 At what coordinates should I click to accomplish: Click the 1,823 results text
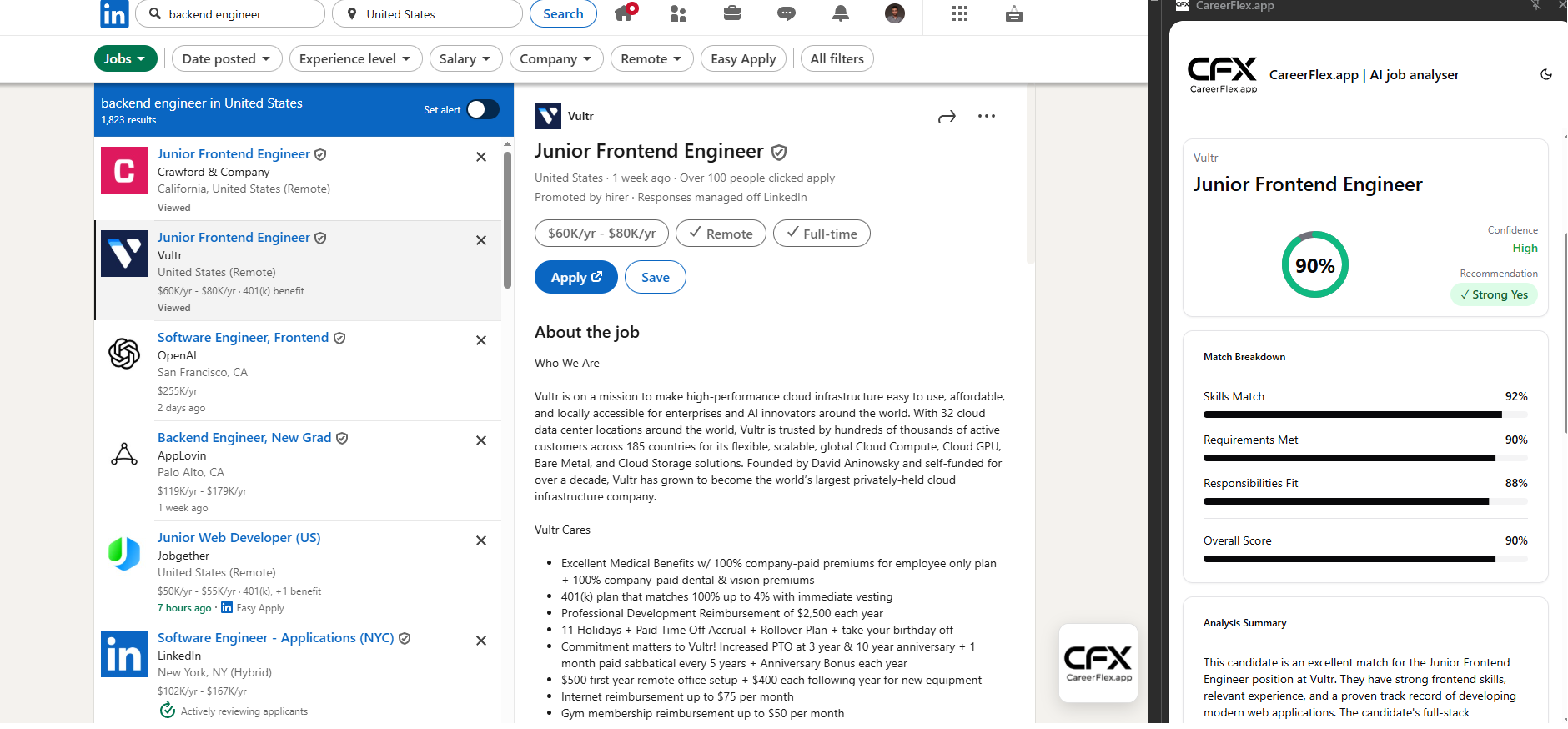pyautogui.click(x=128, y=120)
